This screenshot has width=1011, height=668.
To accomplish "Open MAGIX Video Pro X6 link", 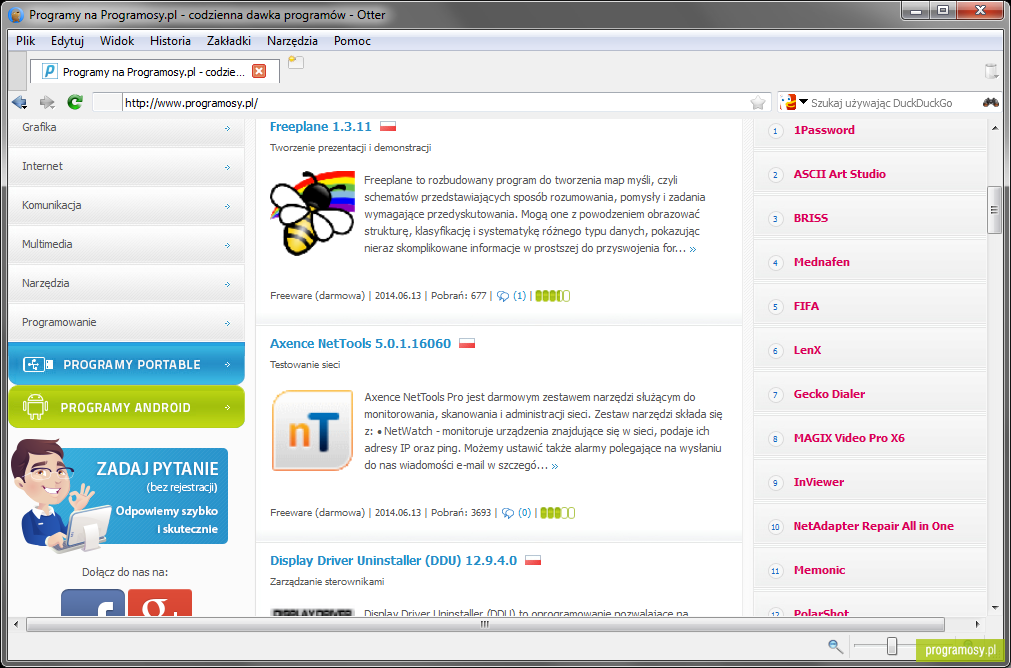I will tap(849, 438).
